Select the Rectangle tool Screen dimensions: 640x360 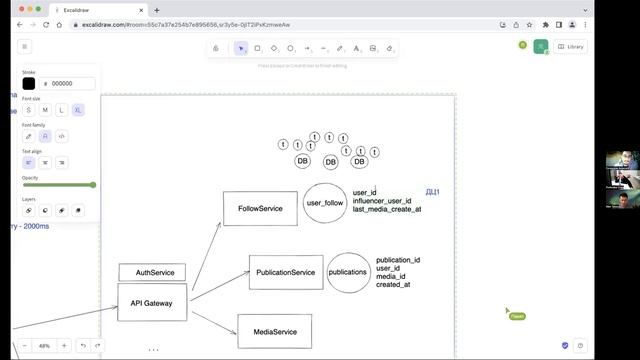tap(258, 49)
